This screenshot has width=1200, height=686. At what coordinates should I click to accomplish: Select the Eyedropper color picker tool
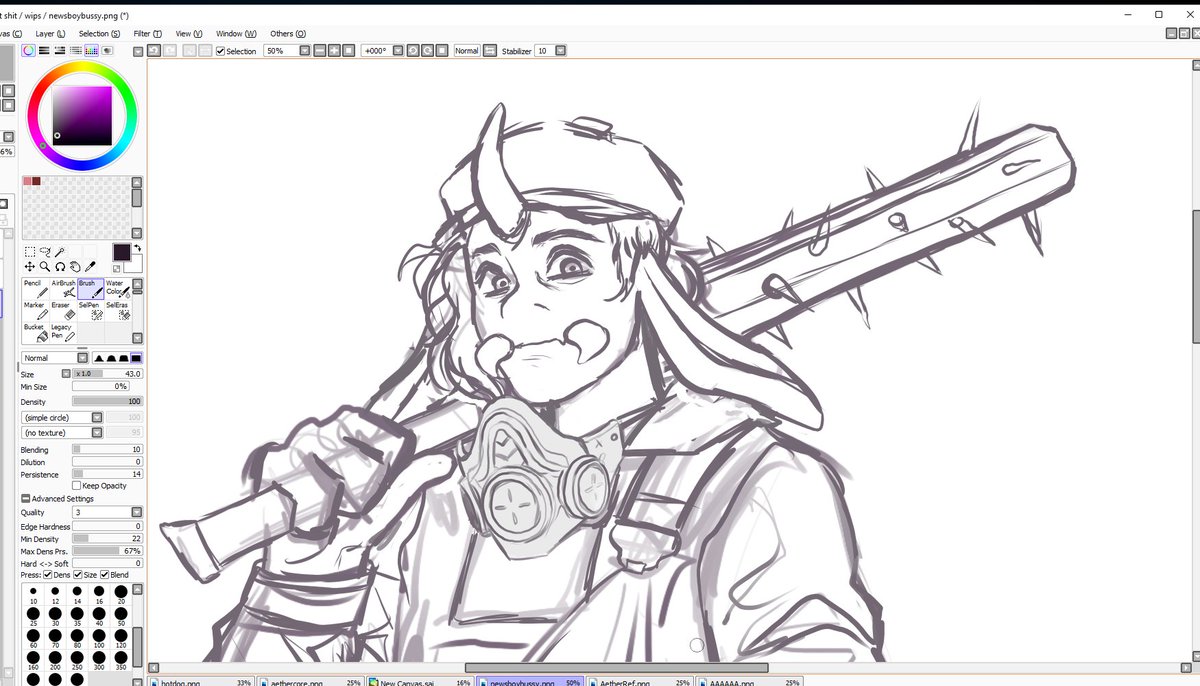click(90, 266)
